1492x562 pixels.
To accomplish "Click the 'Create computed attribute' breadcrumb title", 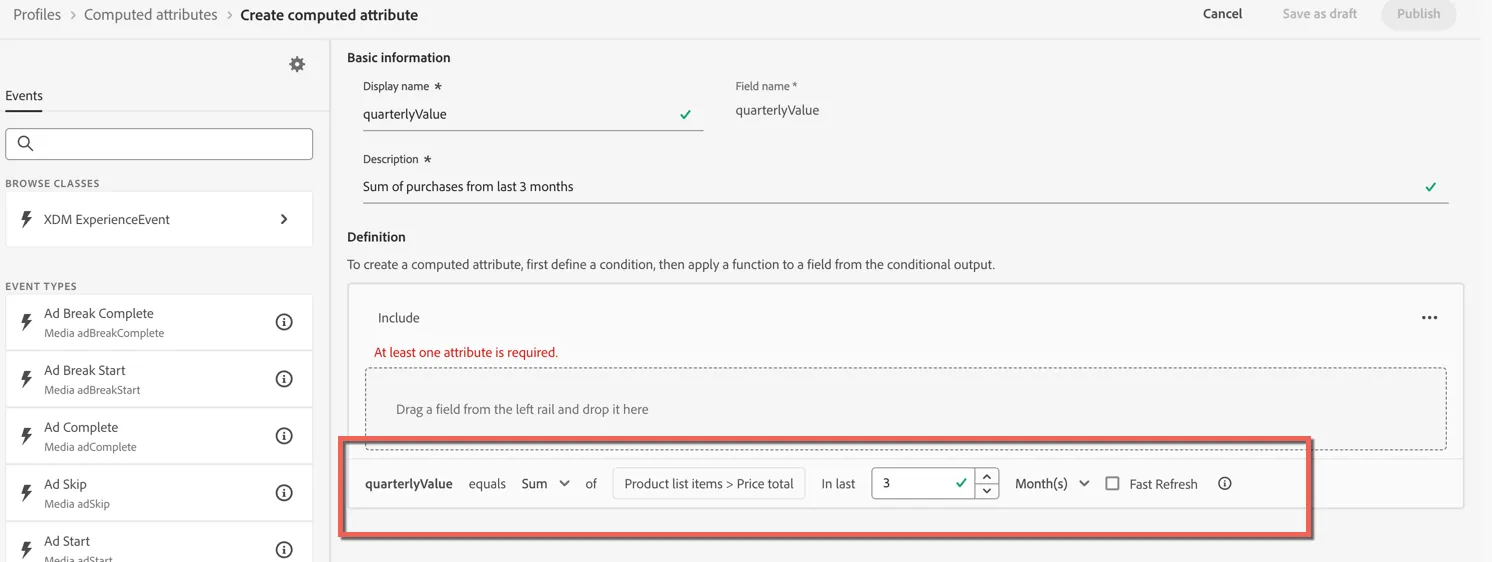I will coord(329,15).
